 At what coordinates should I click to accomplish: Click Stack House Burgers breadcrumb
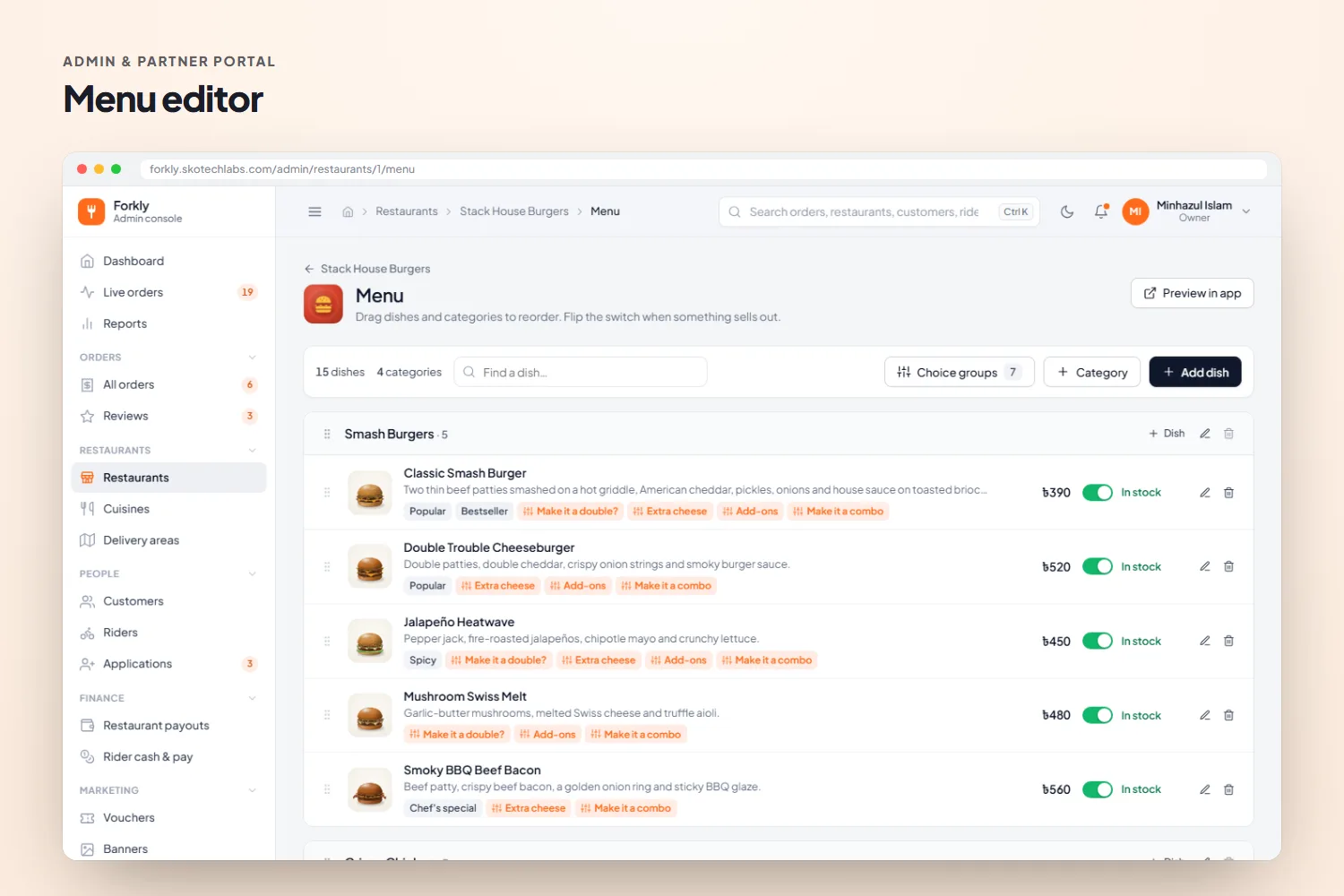(x=514, y=211)
